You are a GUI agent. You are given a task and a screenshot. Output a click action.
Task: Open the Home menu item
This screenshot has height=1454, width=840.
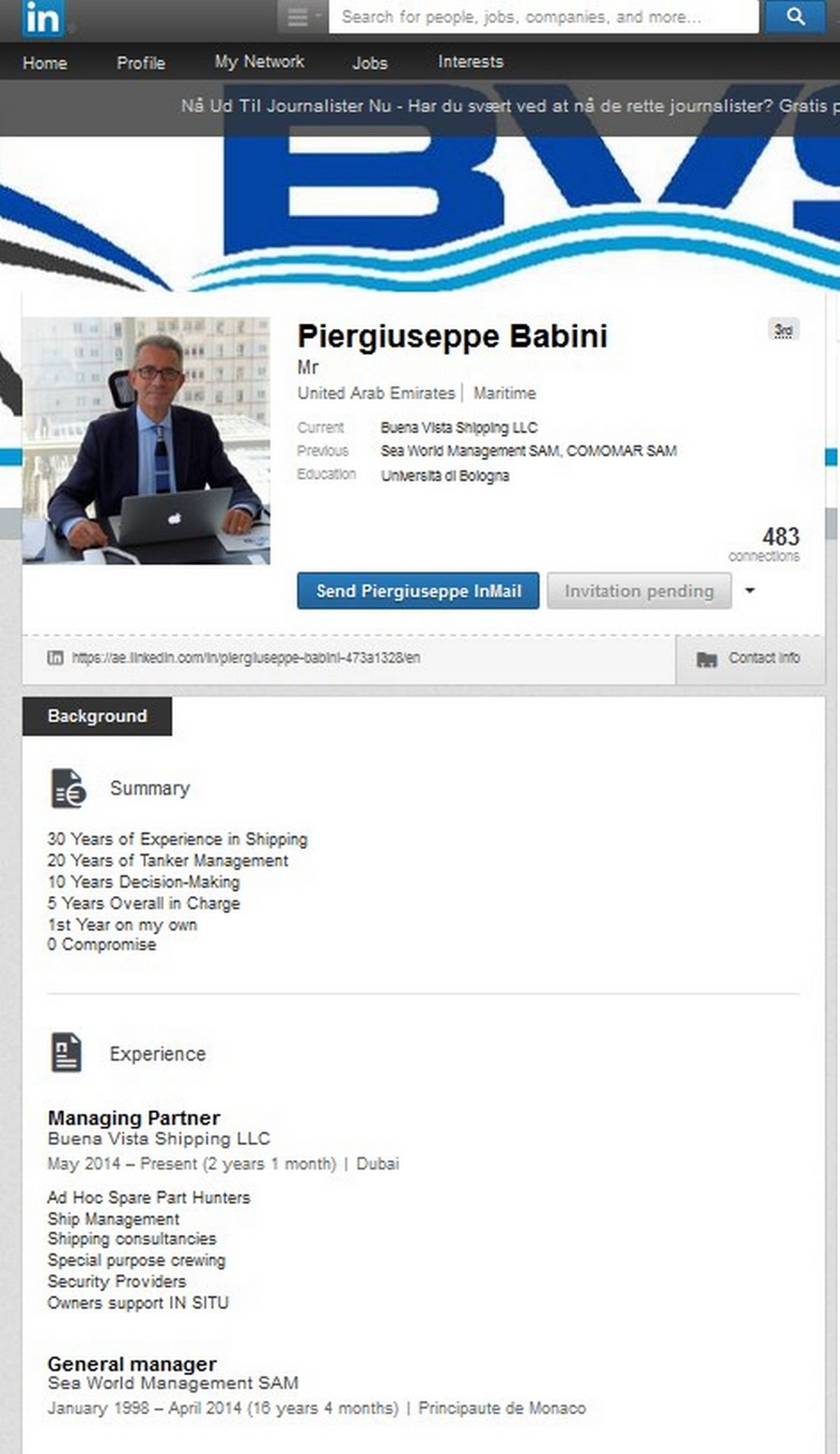coord(45,63)
